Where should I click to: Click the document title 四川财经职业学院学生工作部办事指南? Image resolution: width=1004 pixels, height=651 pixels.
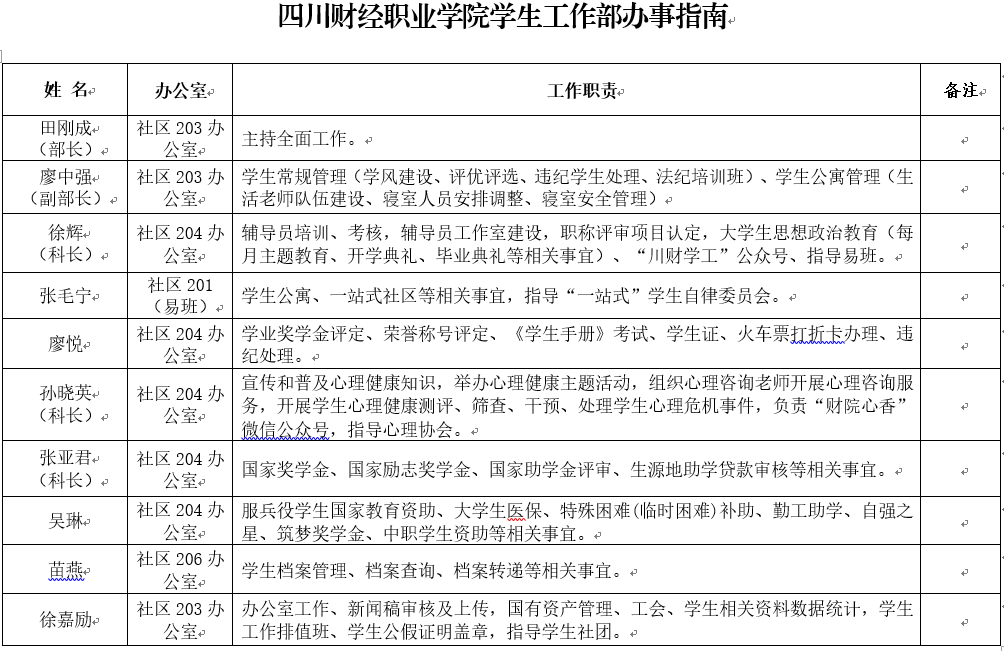(502, 20)
